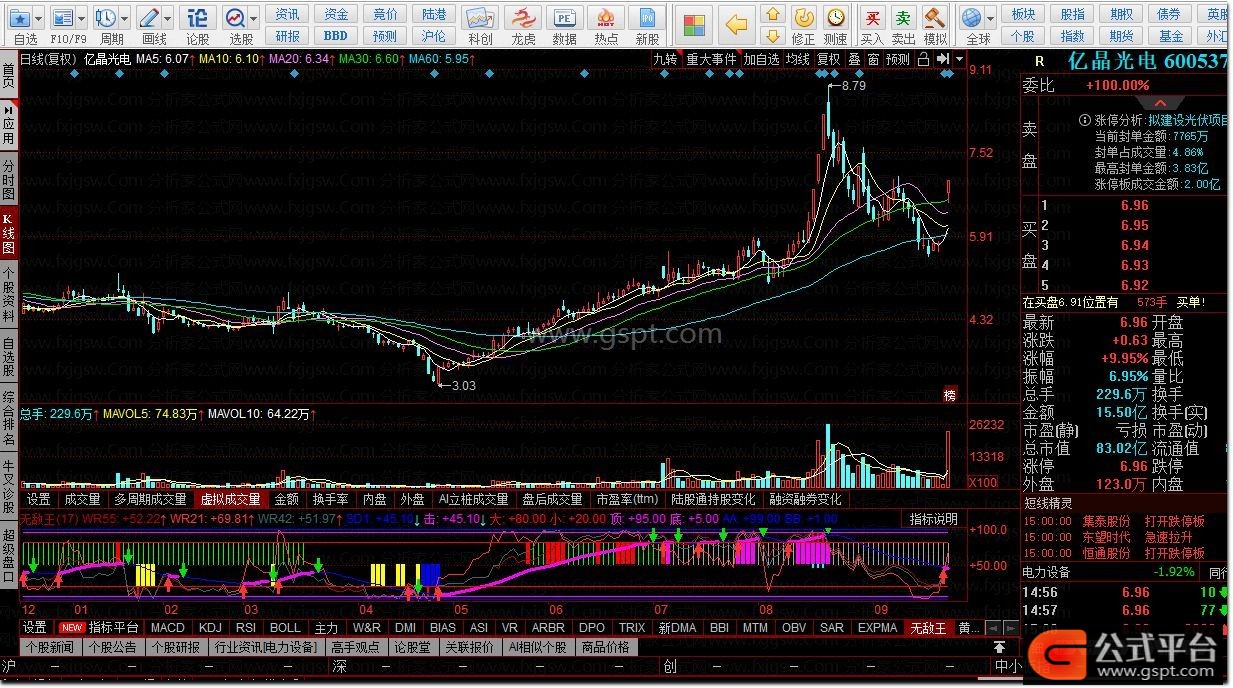
Task: Click the 资讯 toolbar button
Action: (287, 14)
